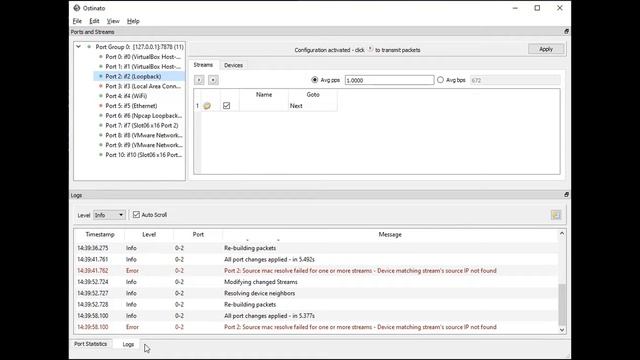
Task: Click log message Modifying changed Streams
Action: click(260, 282)
